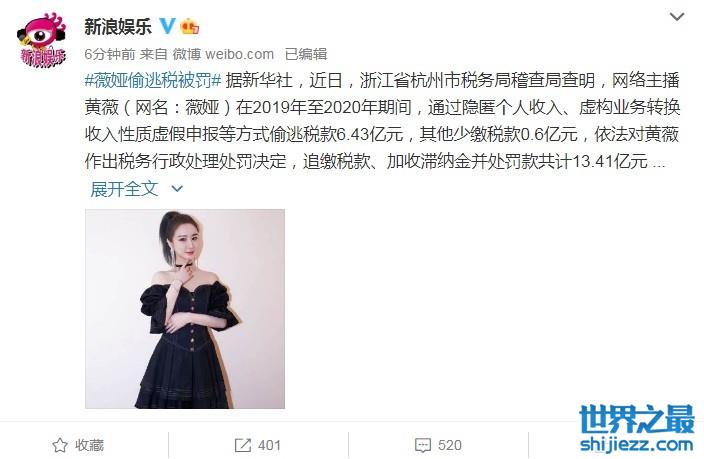The width and height of the screenshot is (704, 459).
Task: Follow the 微博 weibo.com source link
Action: (223, 54)
